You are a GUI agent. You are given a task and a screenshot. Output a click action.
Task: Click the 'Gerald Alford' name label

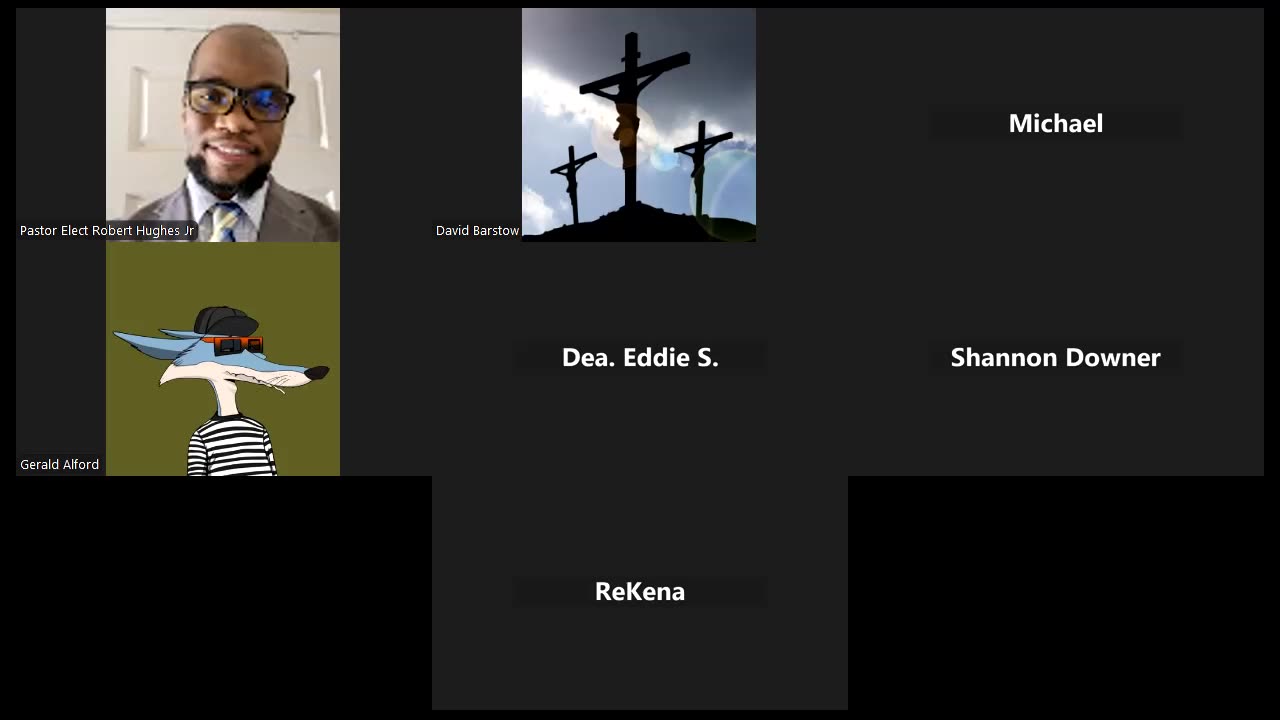[x=59, y=465]
